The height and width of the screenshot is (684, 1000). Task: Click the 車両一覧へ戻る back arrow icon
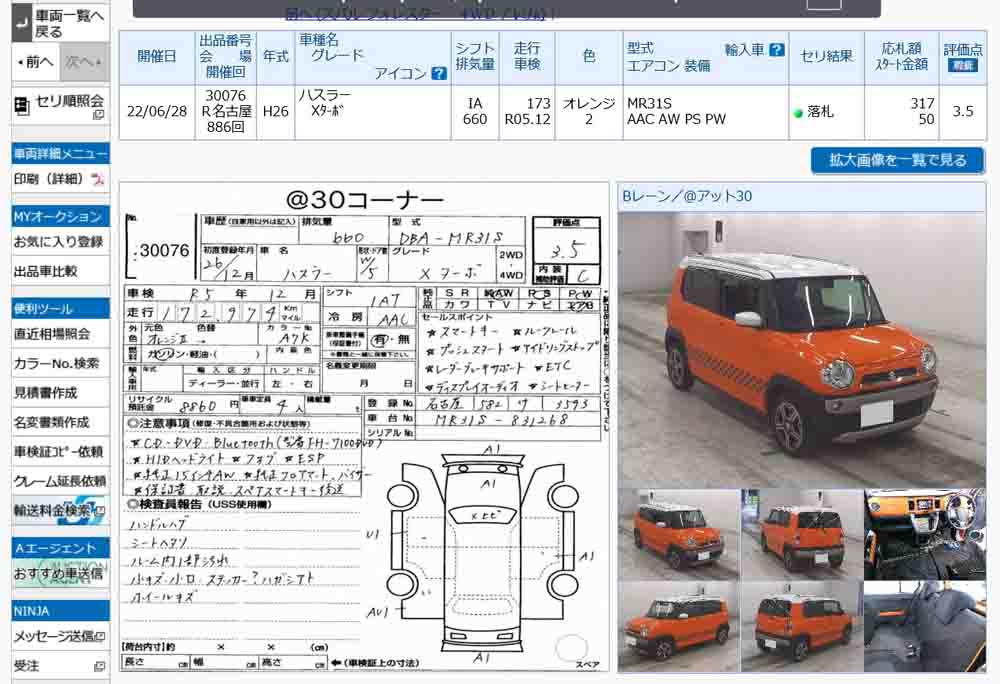[x=22, y=23]
